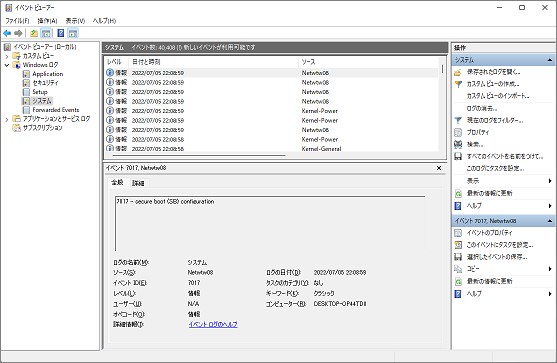
Task: Open the 操作(A) menu
Action: click(x=47, y=21)
